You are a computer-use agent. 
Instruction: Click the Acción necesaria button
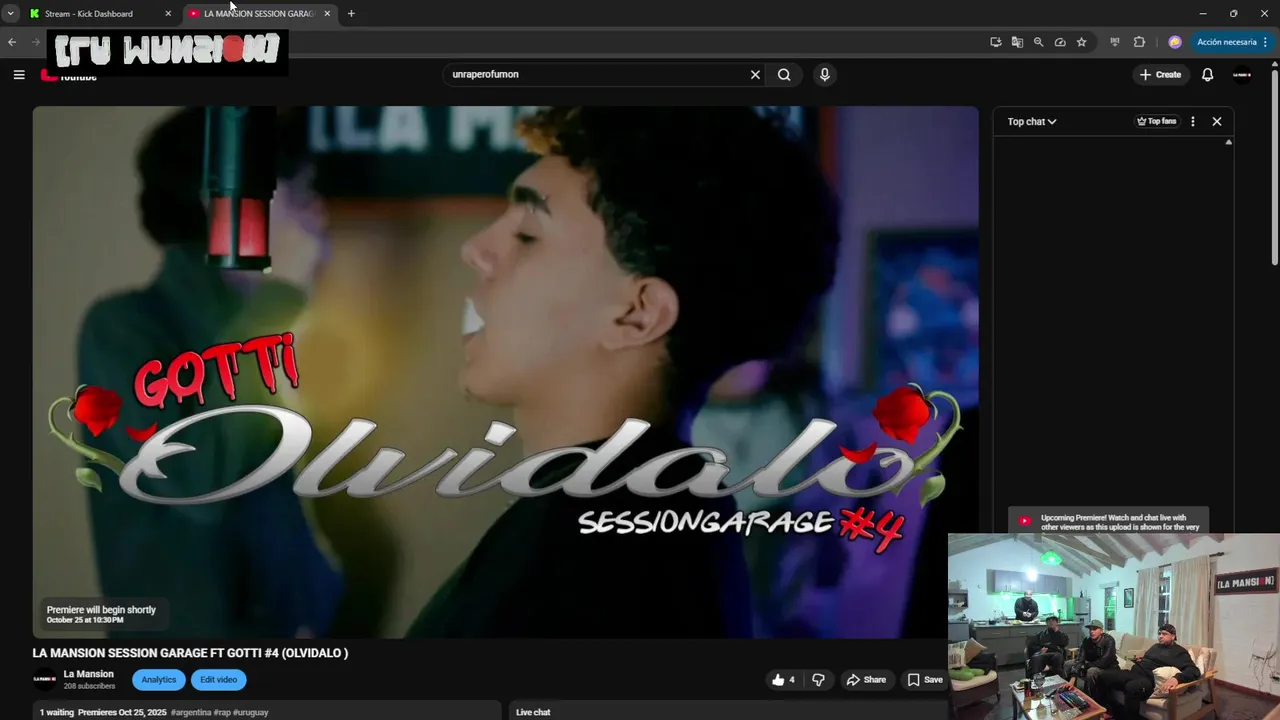click(1226, 42)
